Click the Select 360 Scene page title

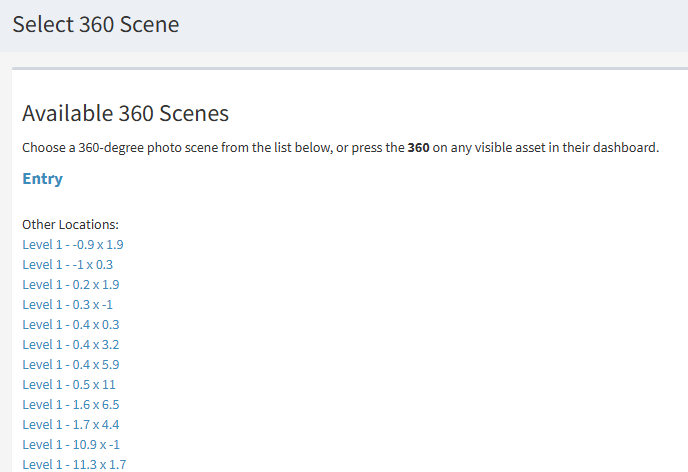click(96, 24)
